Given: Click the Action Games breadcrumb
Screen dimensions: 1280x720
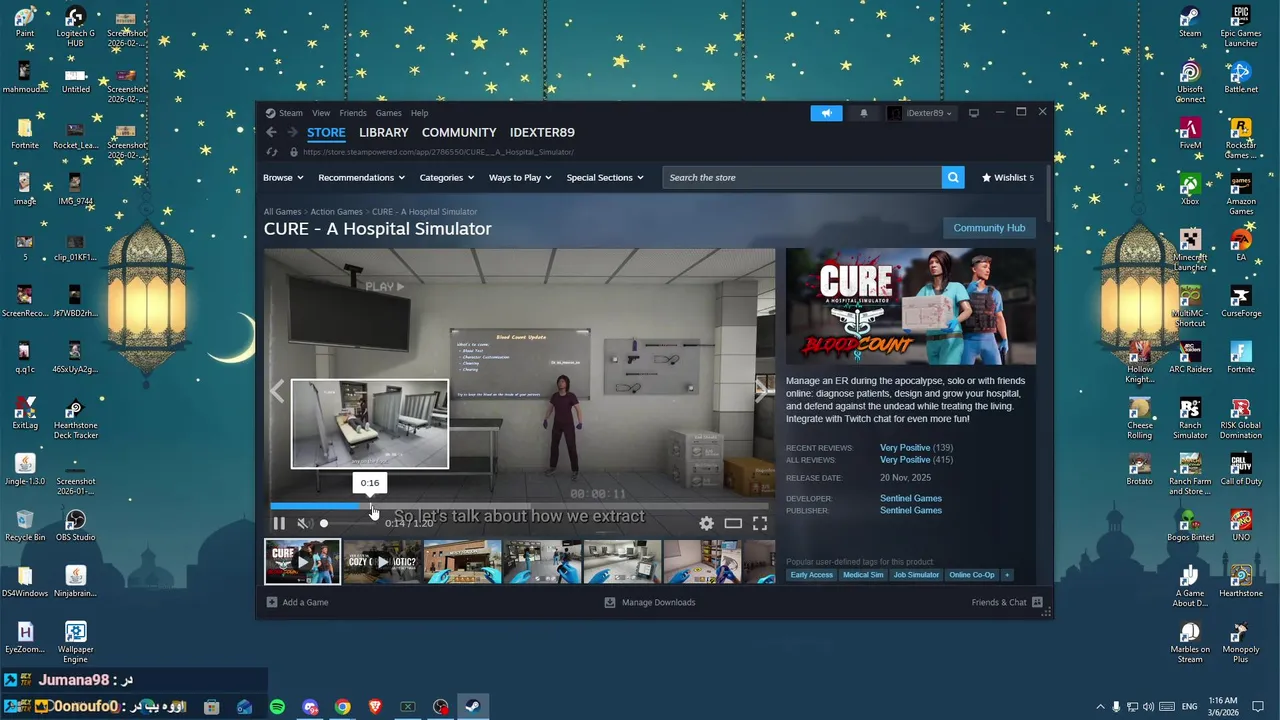Looking at the screenshot, I should pyautogui.click(x=336, y=212).
